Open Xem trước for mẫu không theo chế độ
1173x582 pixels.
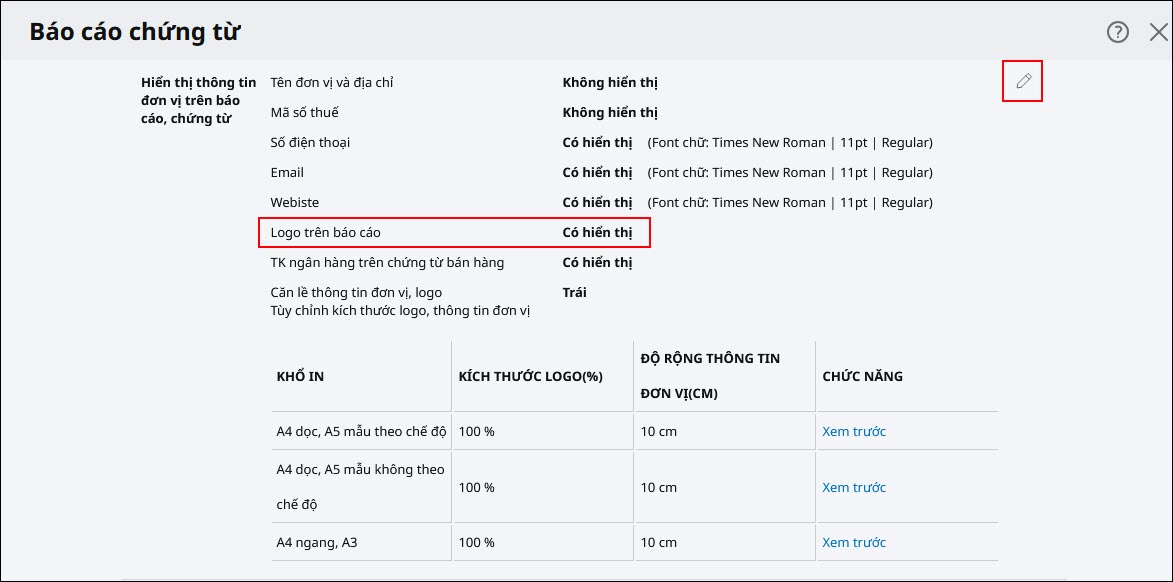[x=854, y=487]
